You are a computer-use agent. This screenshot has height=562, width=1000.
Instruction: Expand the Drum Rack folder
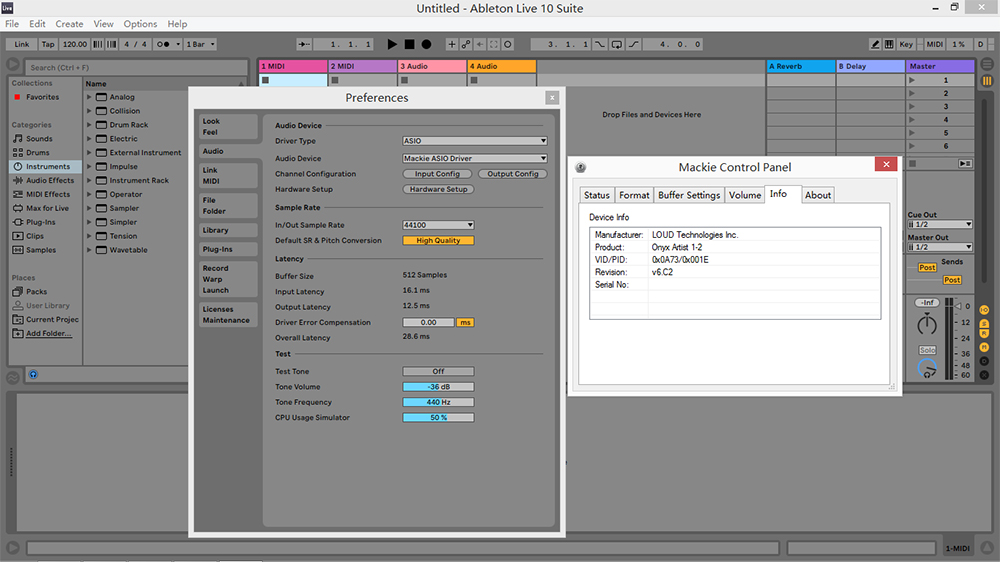[89, 125]
